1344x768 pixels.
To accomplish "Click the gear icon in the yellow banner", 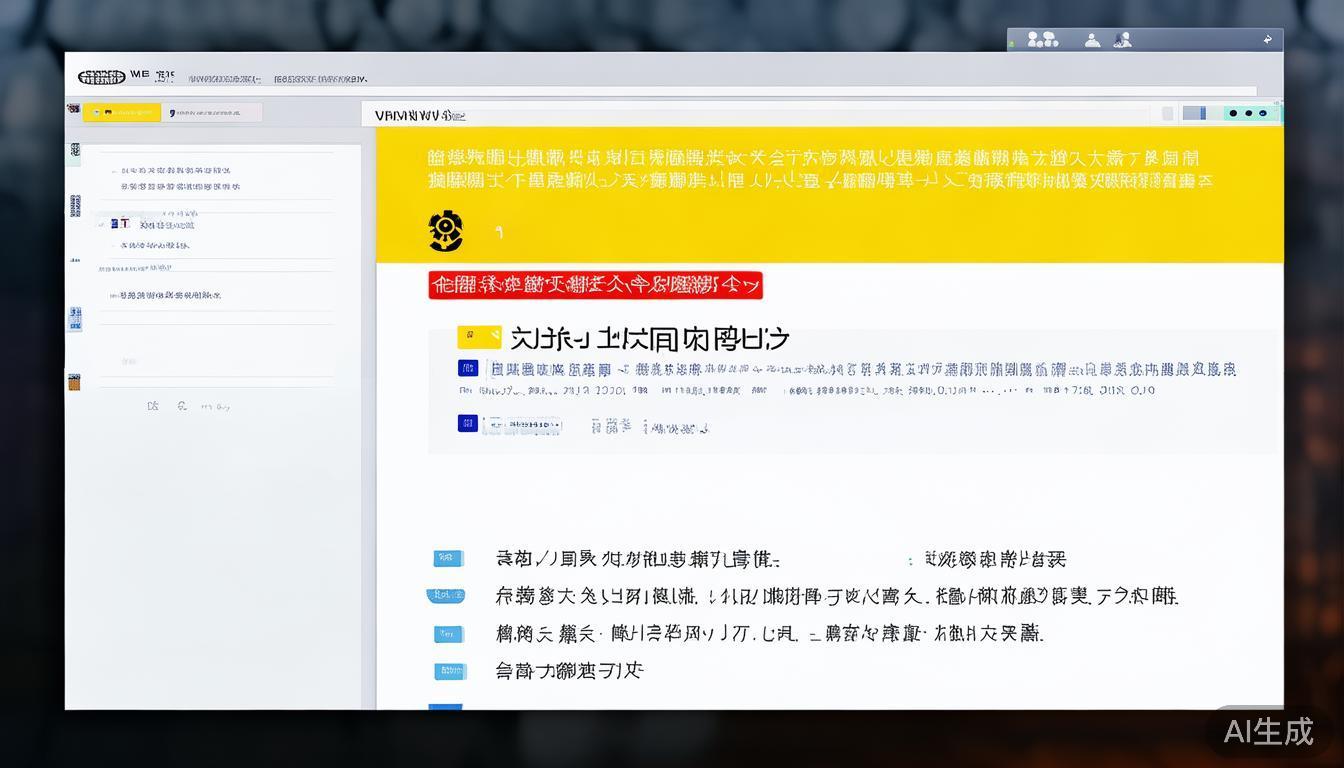I will click(x=445, y=230).
